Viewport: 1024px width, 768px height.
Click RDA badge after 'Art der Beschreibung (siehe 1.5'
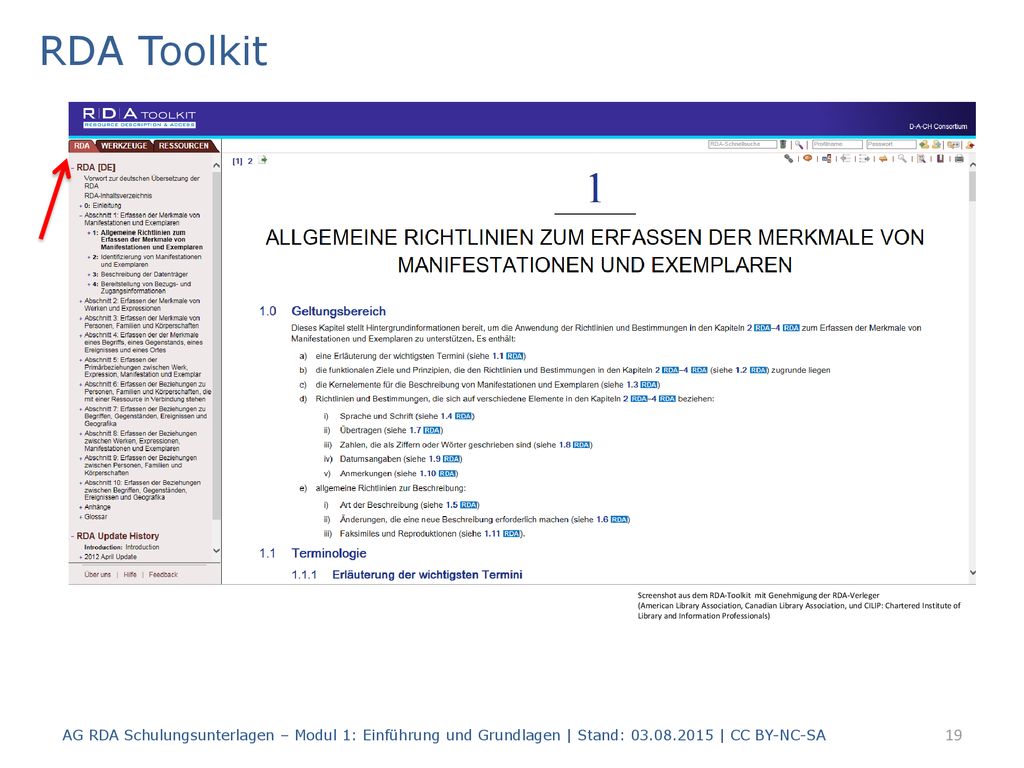(469, 505)
